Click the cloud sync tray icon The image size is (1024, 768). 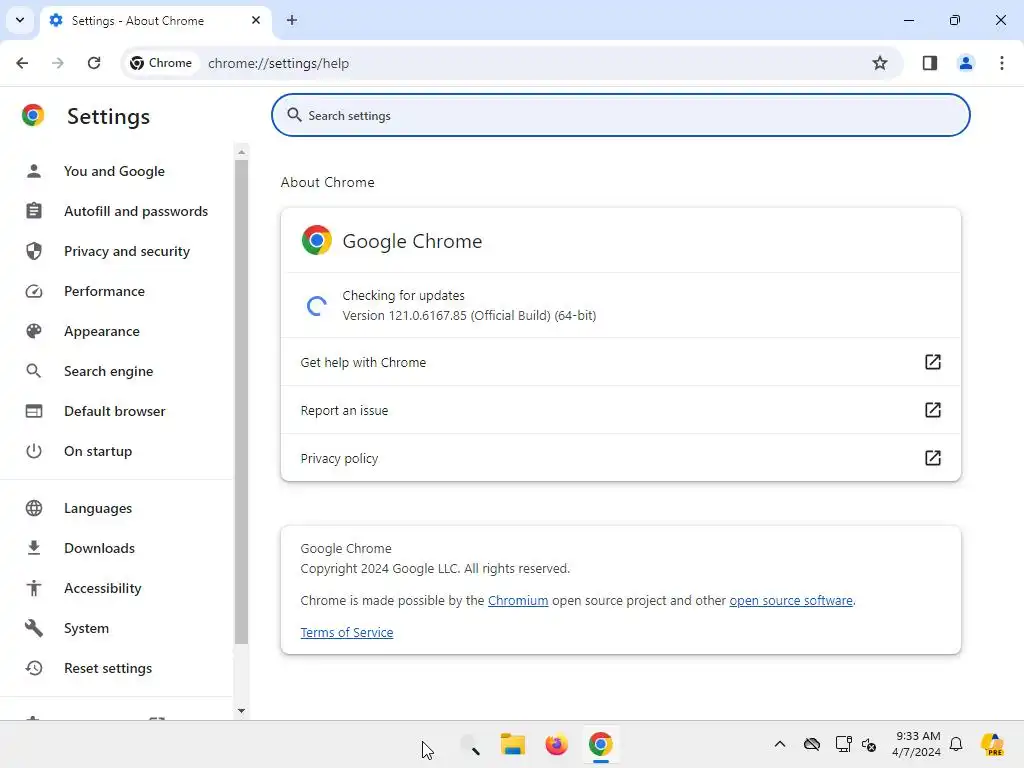point(812,744)
